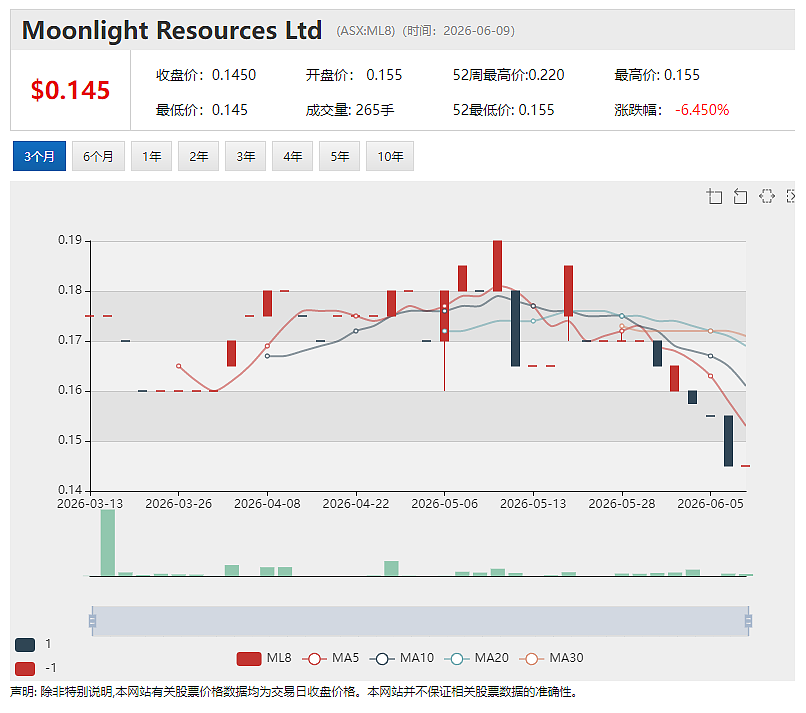Click the 52最低价: 0.155 value
Viewport: 806px width, 713px height.
[x=503, y=110]
